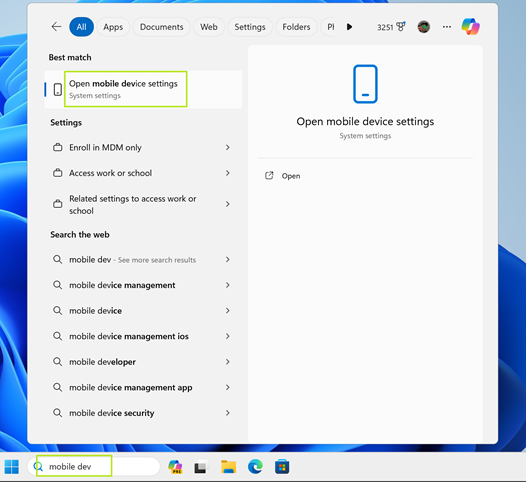Viewport: 526px width, 482px height.
Task: Click the rewards points trophy icon
Action: coord(401,27)
